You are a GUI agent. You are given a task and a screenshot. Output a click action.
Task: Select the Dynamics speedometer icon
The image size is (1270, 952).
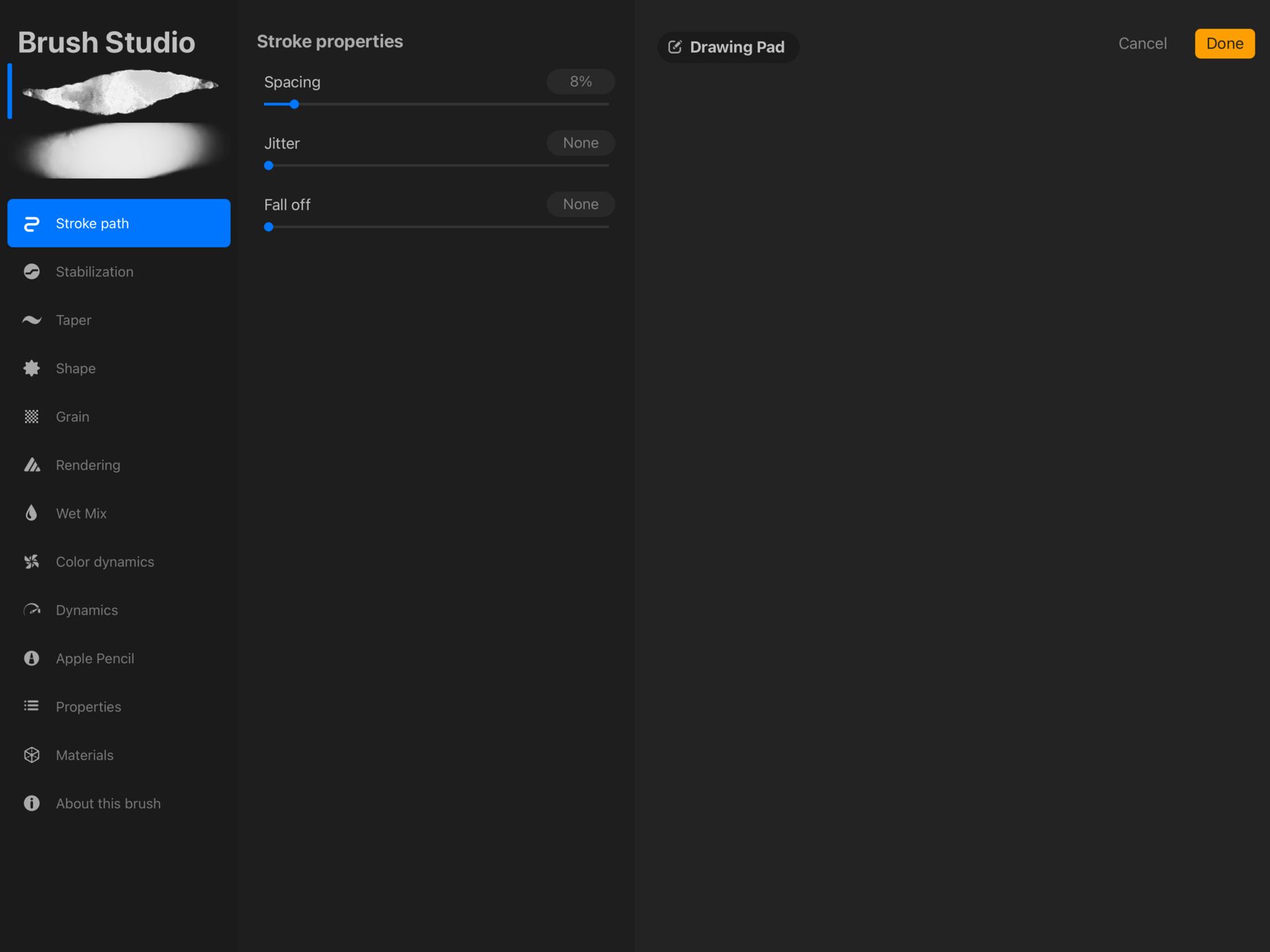click(31, 610)
